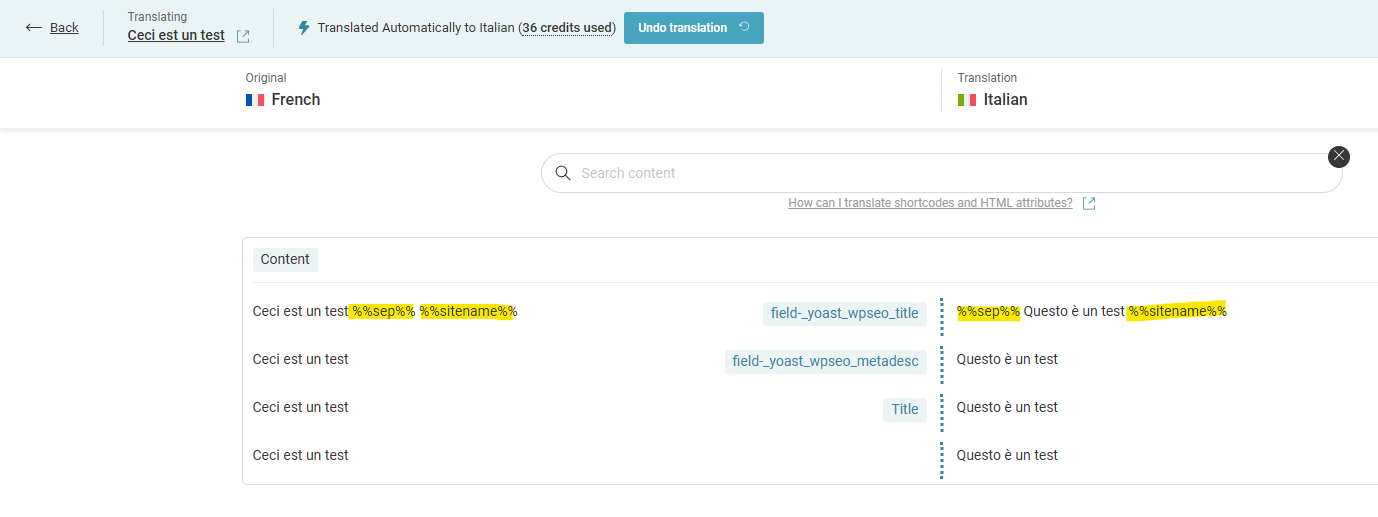
Task: Open external link icon beside post title
Action: point(243,36)
